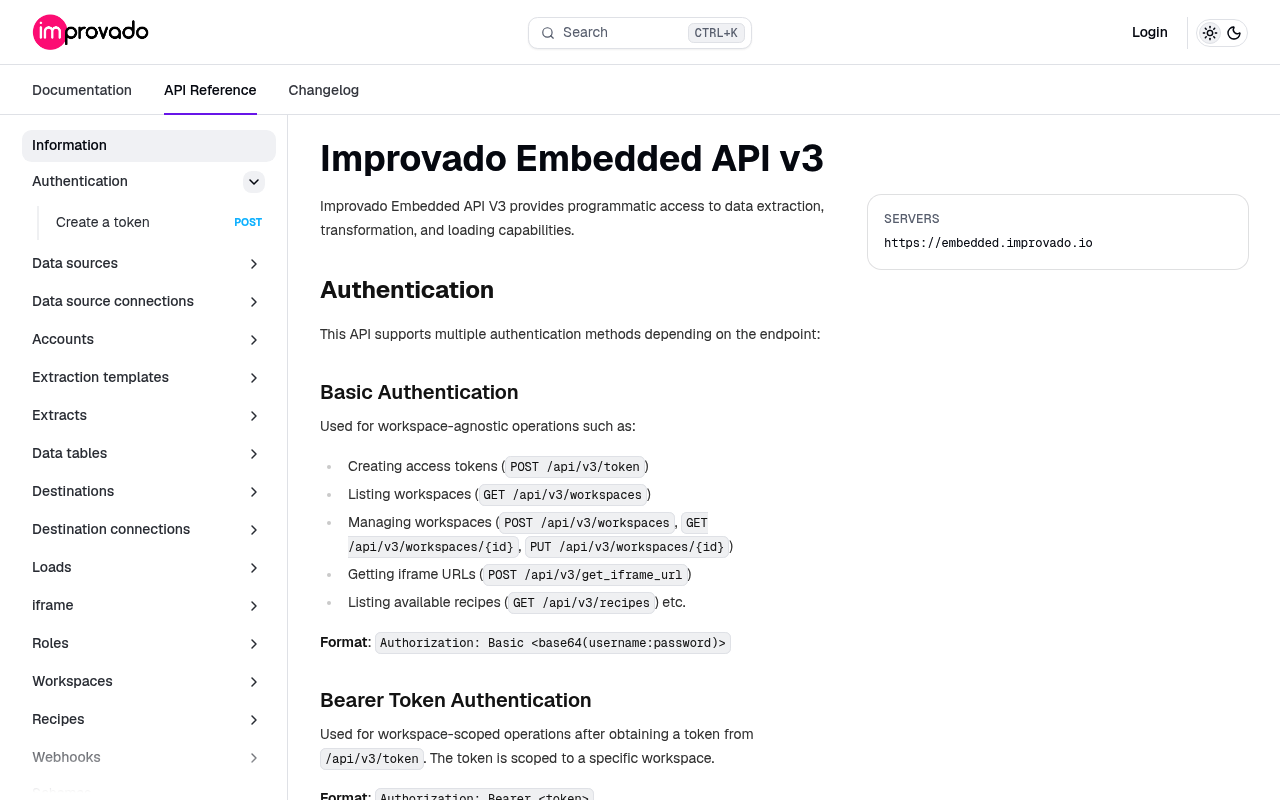Click the PUT /api/v3/workspaces/{id} code snippet
1280x800 pixels.
click(x=627, y=547)
